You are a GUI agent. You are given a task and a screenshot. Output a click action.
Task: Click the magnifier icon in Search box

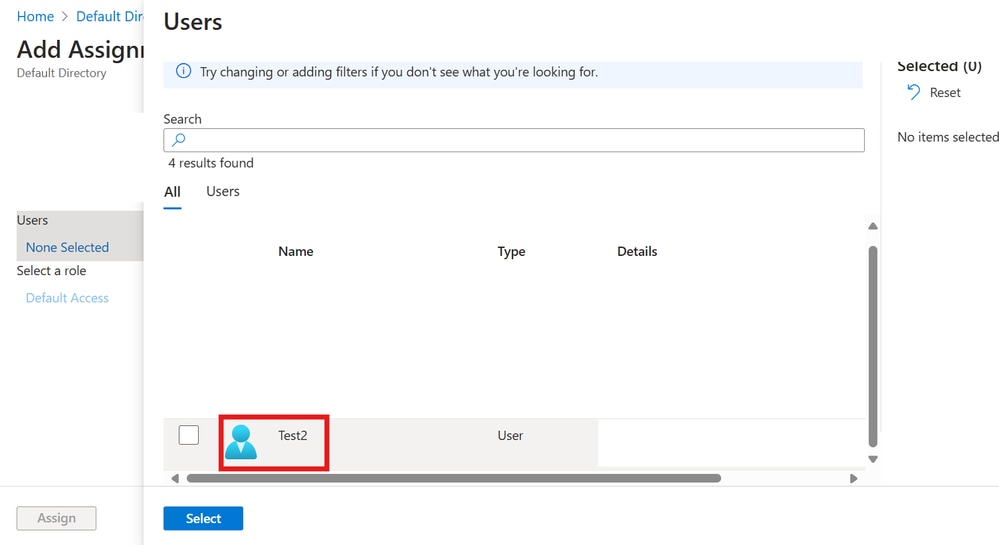click(x=178, y=140)
